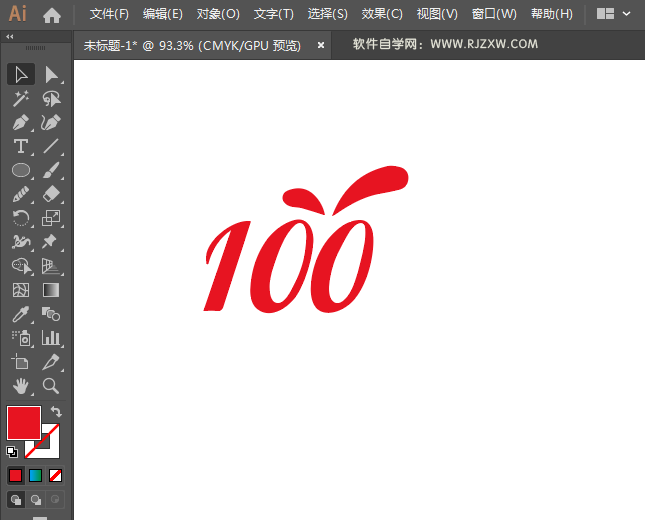The height and width of the screenshot is (520, 645).
Task: Select the Shaper pencil tool
Action: point(21,194)
